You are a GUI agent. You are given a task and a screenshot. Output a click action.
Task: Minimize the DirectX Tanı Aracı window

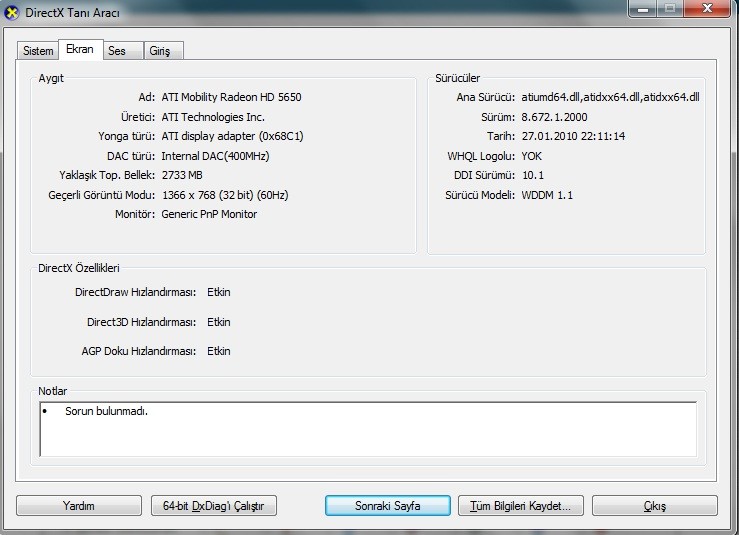click(643, 8)
